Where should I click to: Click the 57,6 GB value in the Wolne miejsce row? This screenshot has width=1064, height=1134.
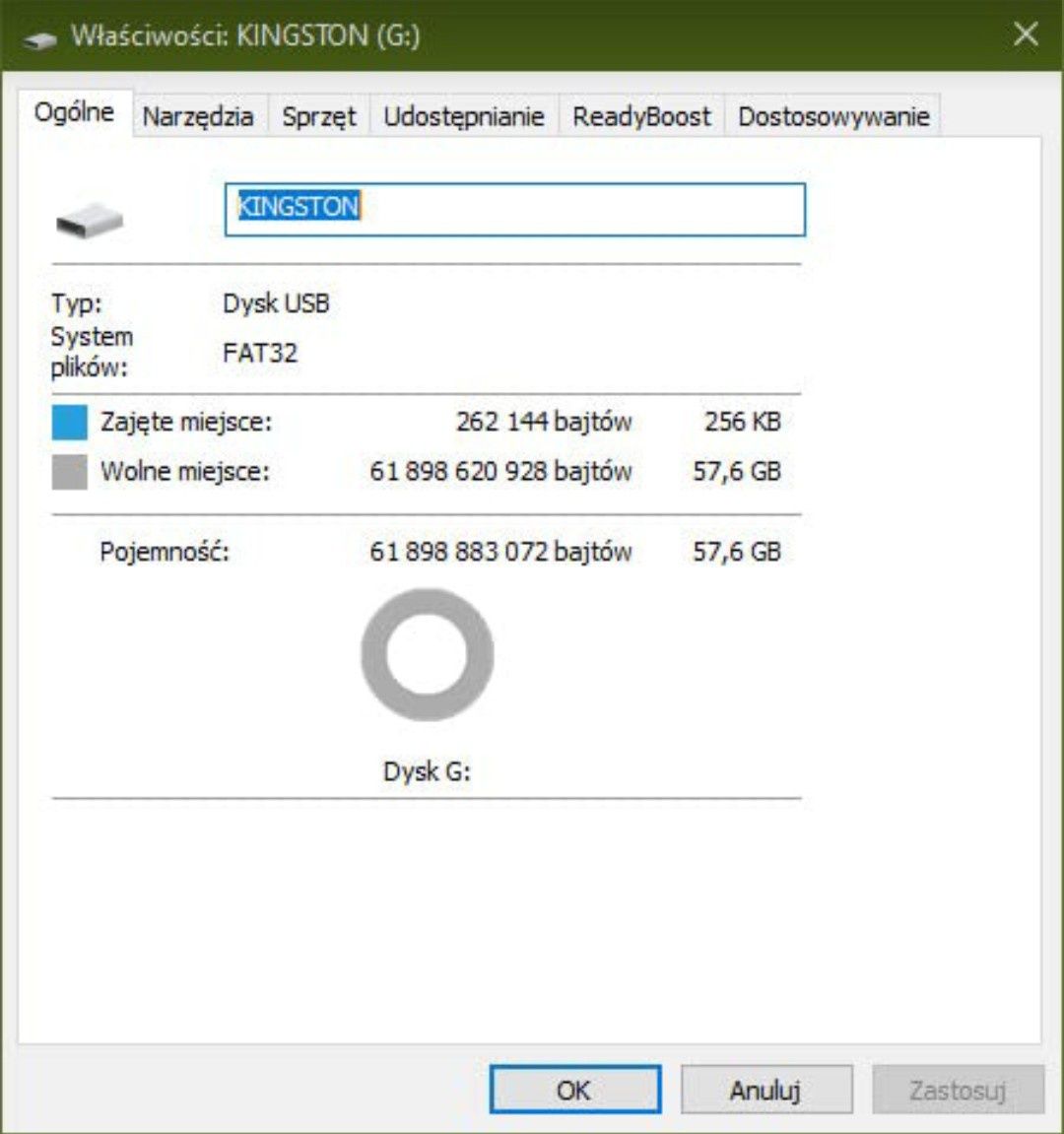(x=737, y=471)
